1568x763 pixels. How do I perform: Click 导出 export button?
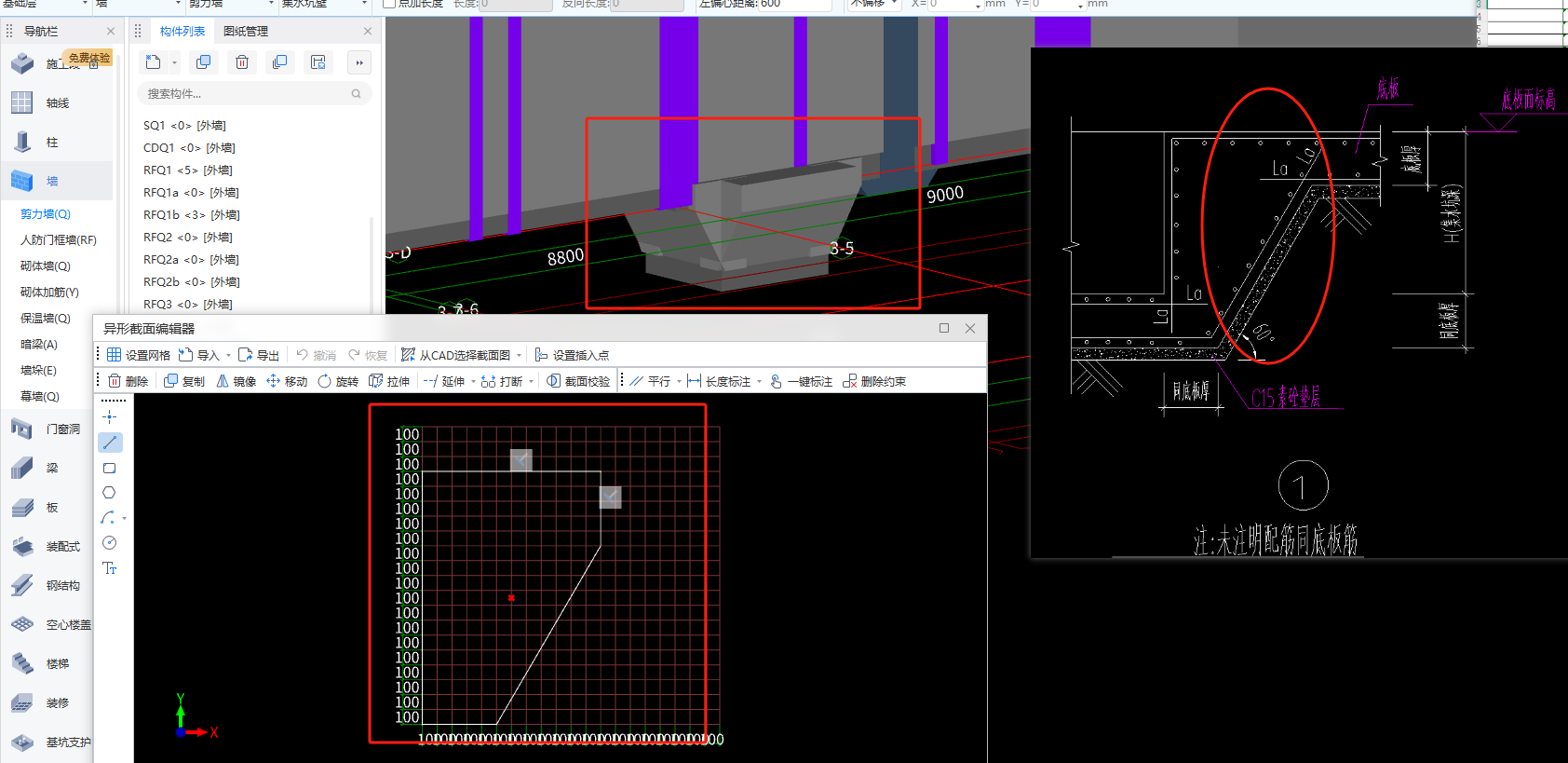[259, 355]
